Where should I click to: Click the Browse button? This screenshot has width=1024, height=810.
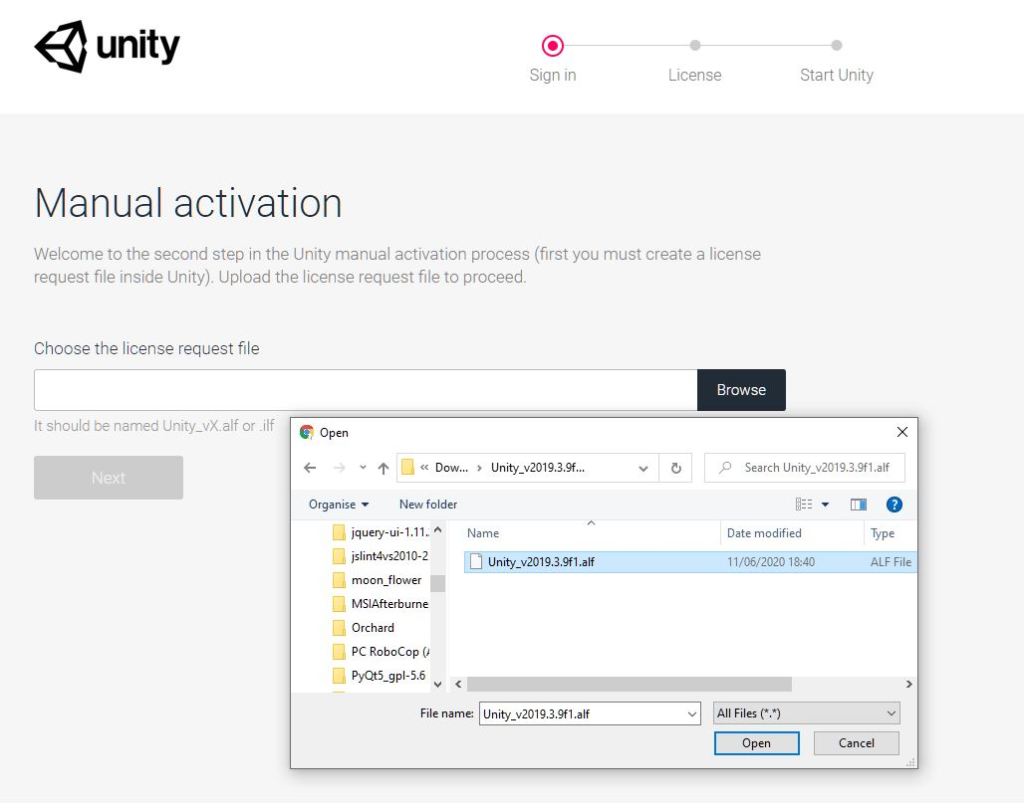741,390
